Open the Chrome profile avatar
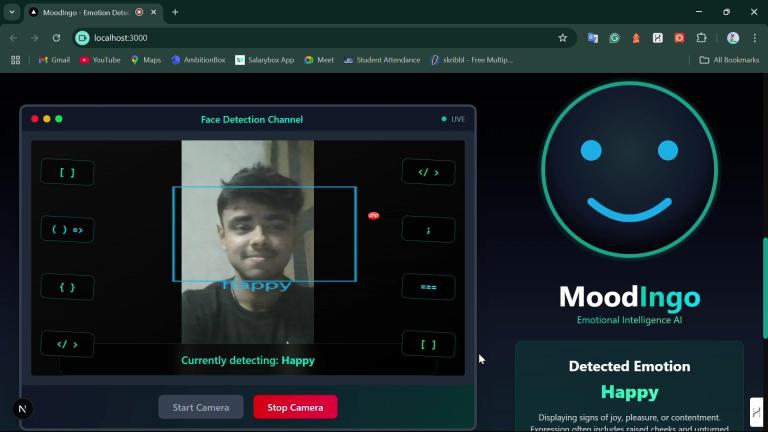 click(x=733, y=38)
